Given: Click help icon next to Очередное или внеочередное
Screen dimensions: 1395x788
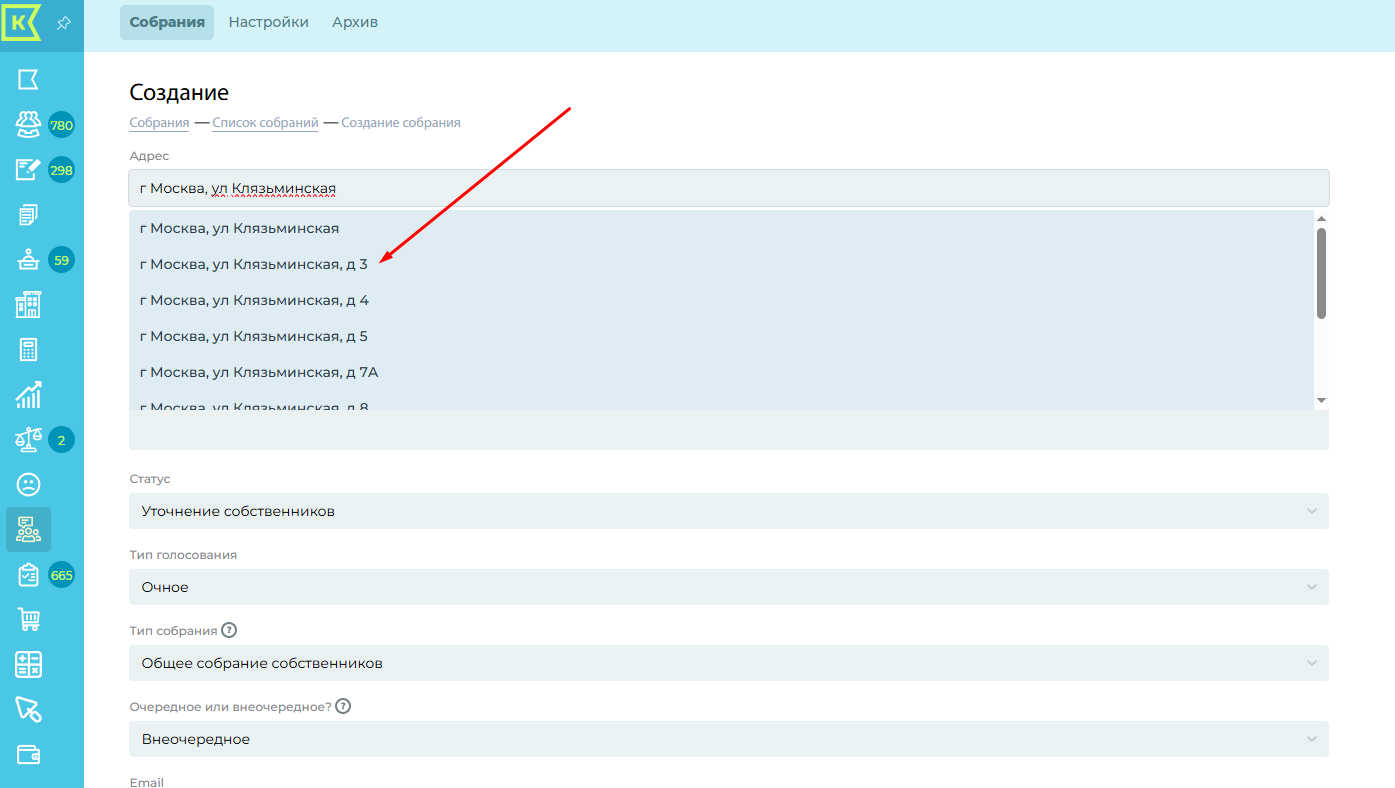Looking at the screenshot, I should pyautogui.click(x=343, y=707).
